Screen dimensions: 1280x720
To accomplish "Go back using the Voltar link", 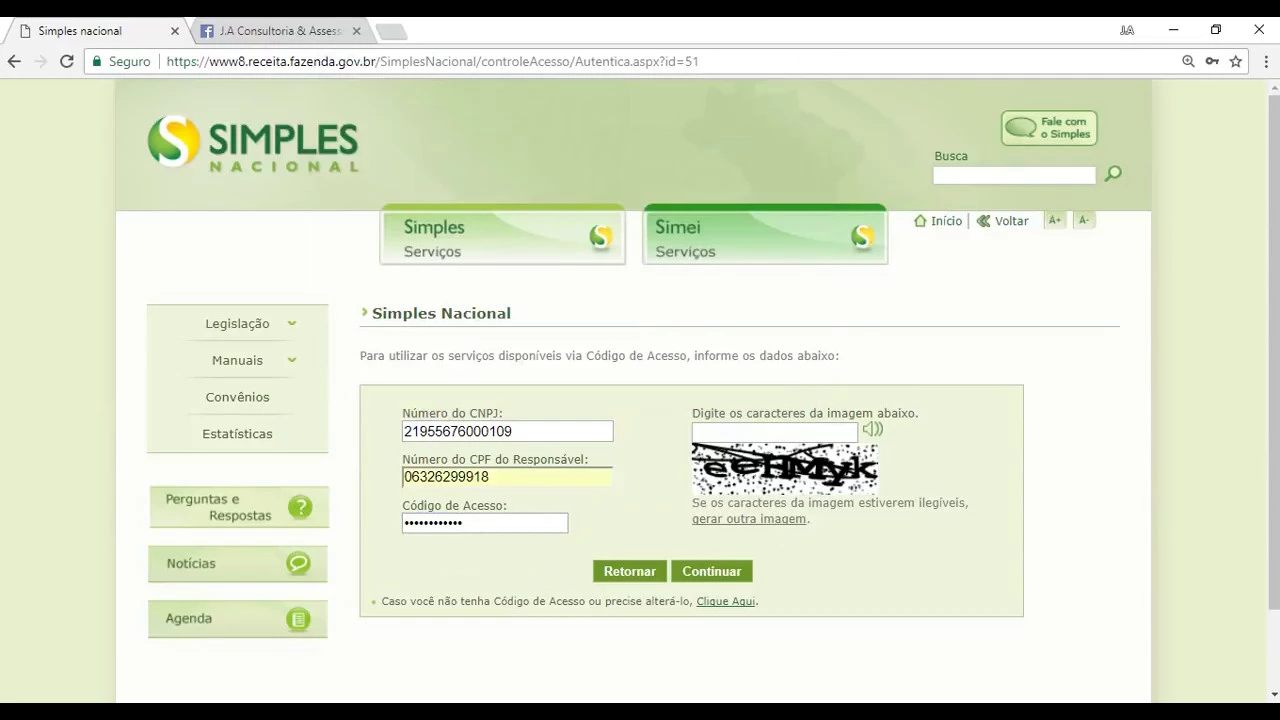I will coord(1003,221).
